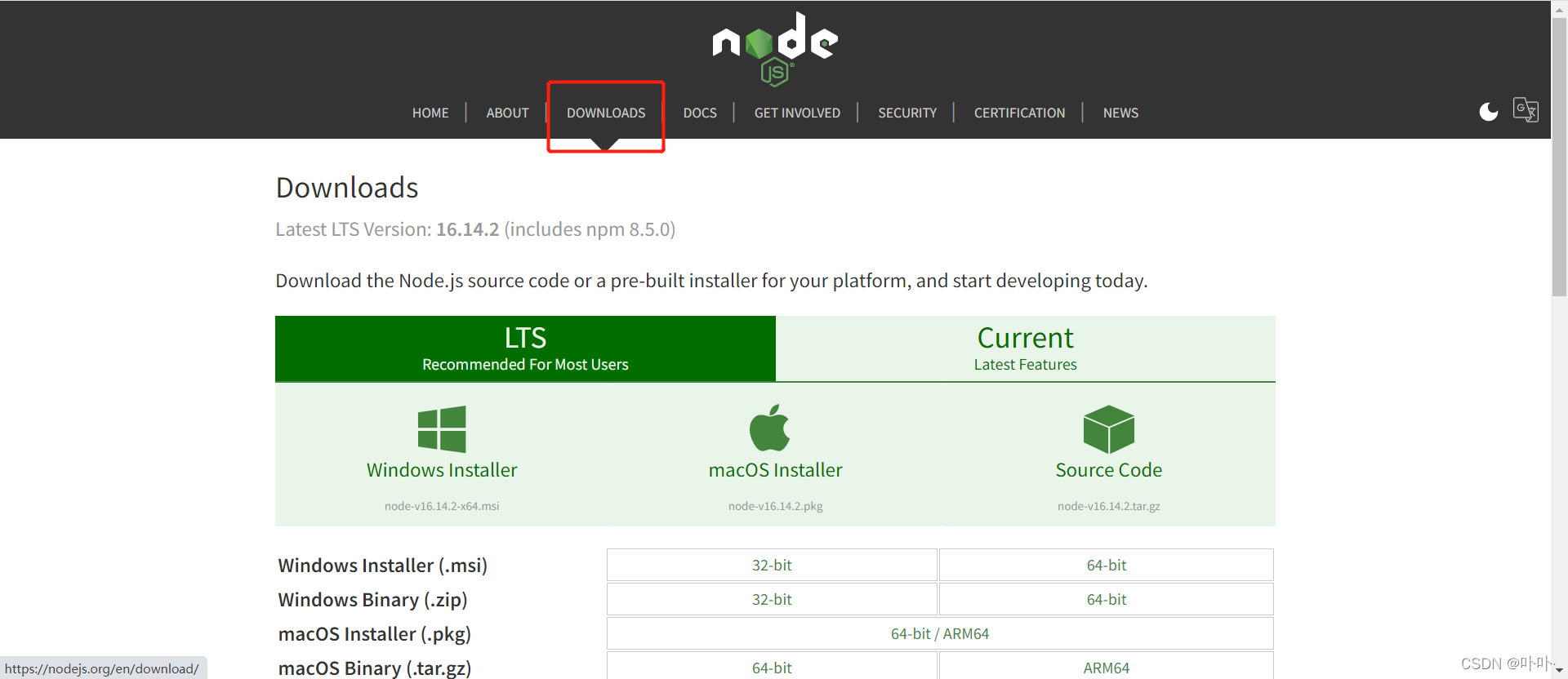Download macOS Installer 64-bit / ARM64

click(x=940, y=633)
